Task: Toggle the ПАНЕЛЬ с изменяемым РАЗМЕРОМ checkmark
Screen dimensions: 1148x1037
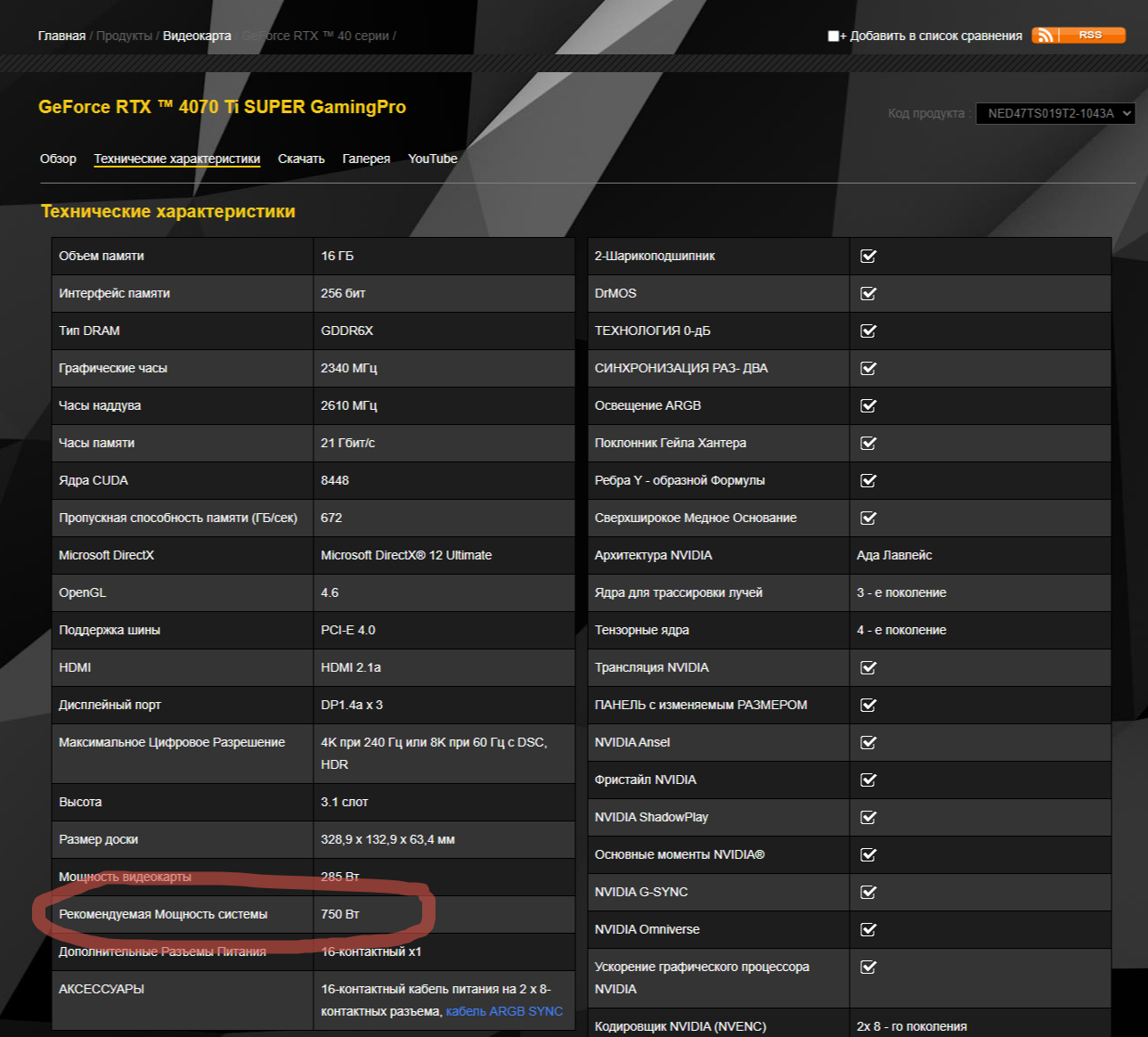Action: pos(868,706)
